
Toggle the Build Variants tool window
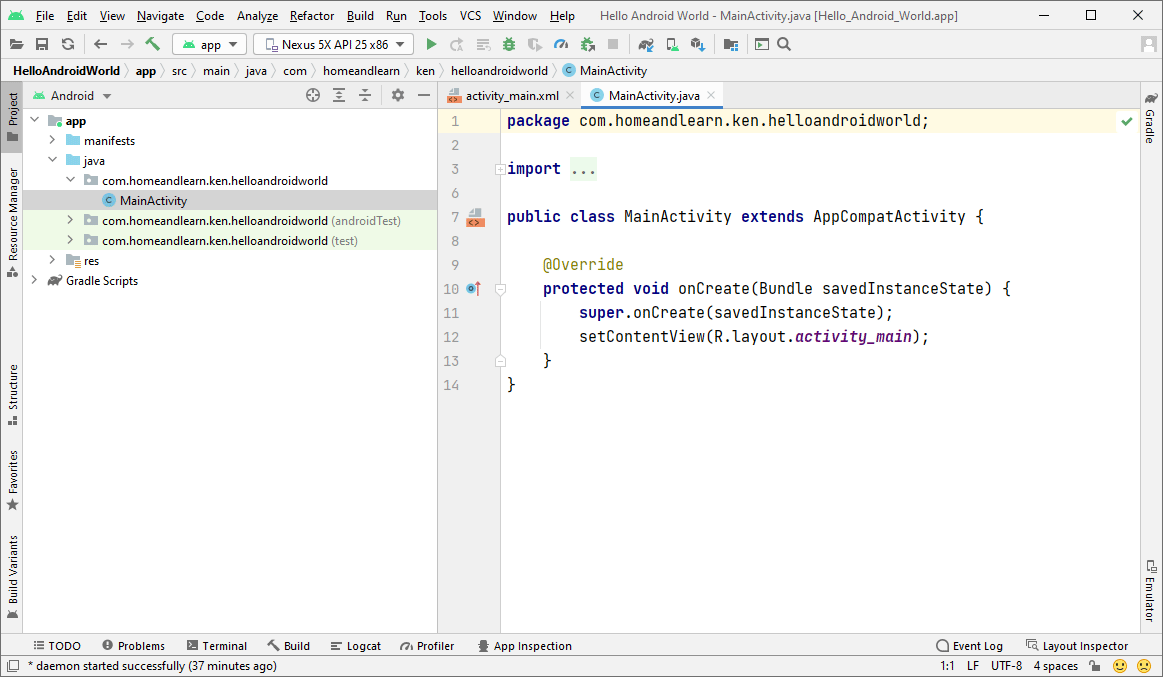[x=13, y=577]
